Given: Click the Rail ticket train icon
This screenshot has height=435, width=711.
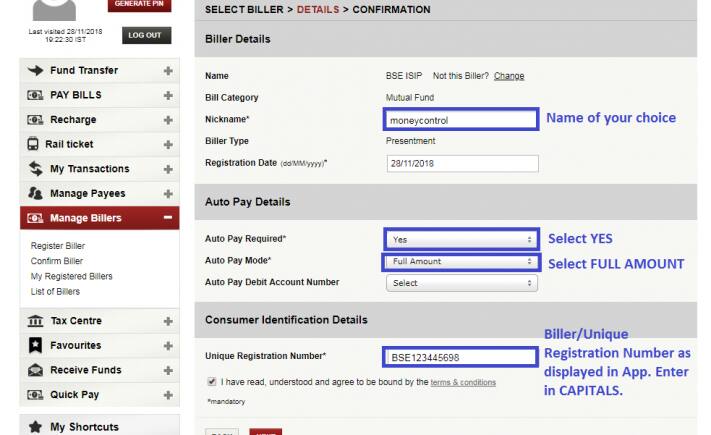Looking at the screenshot, I should (33, 144).
